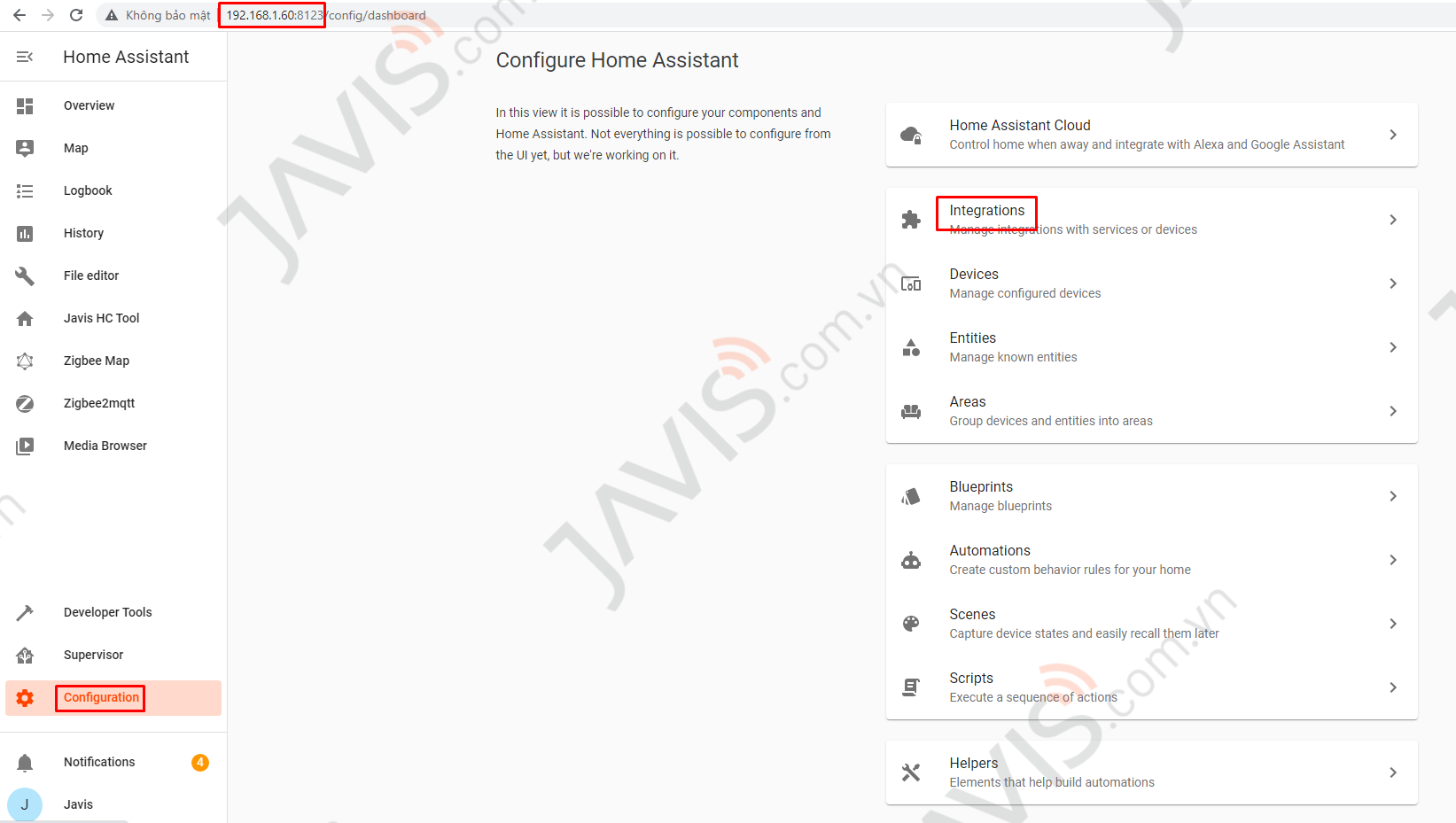Go to History in the sidebar

pyautogui.click(x=113, y=233)
